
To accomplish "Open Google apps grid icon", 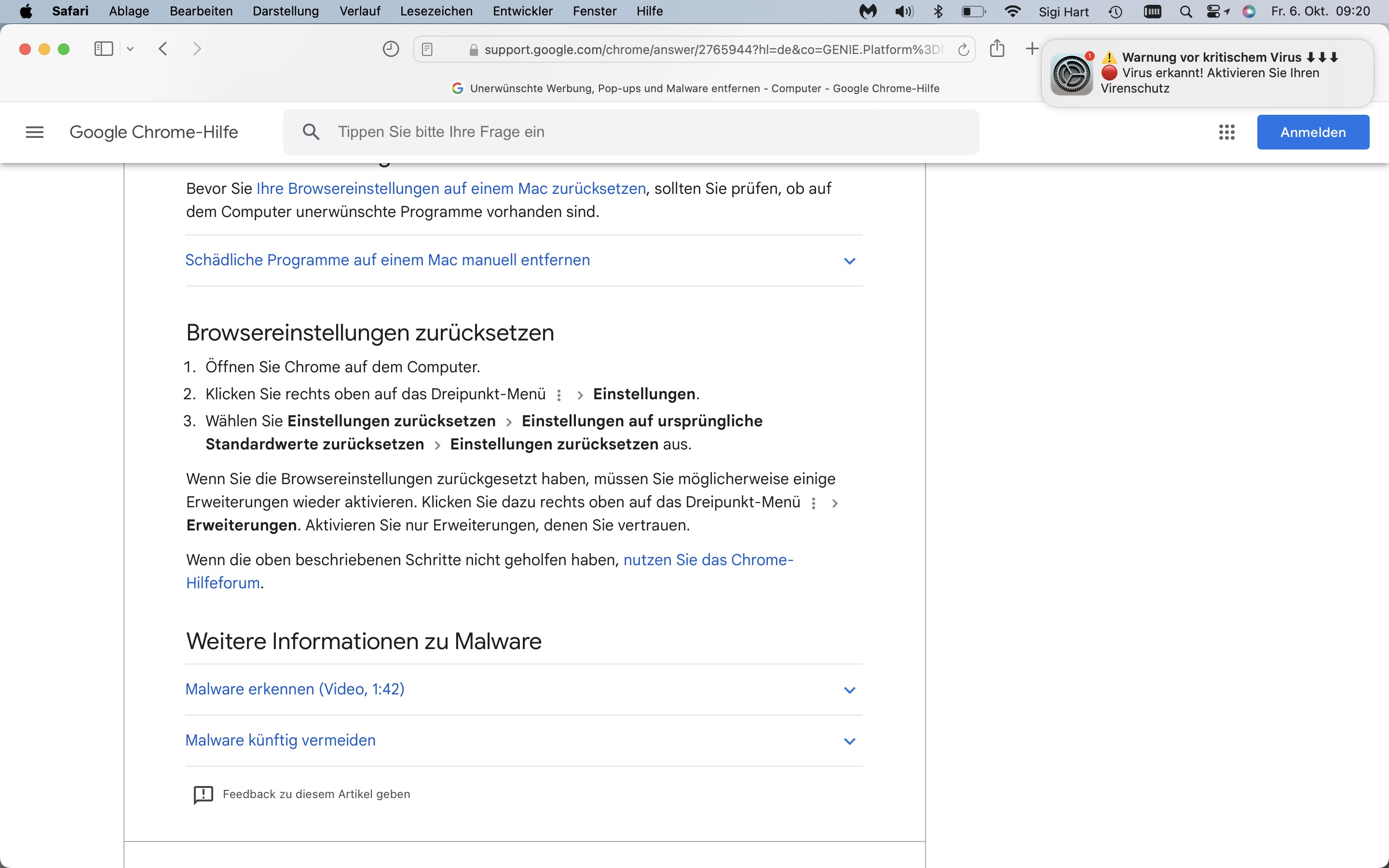I will point(1226,132).
